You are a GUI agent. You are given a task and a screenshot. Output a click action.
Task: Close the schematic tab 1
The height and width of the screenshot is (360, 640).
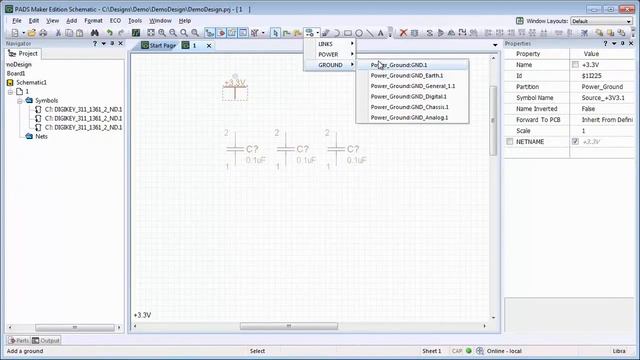coord(209,46)
